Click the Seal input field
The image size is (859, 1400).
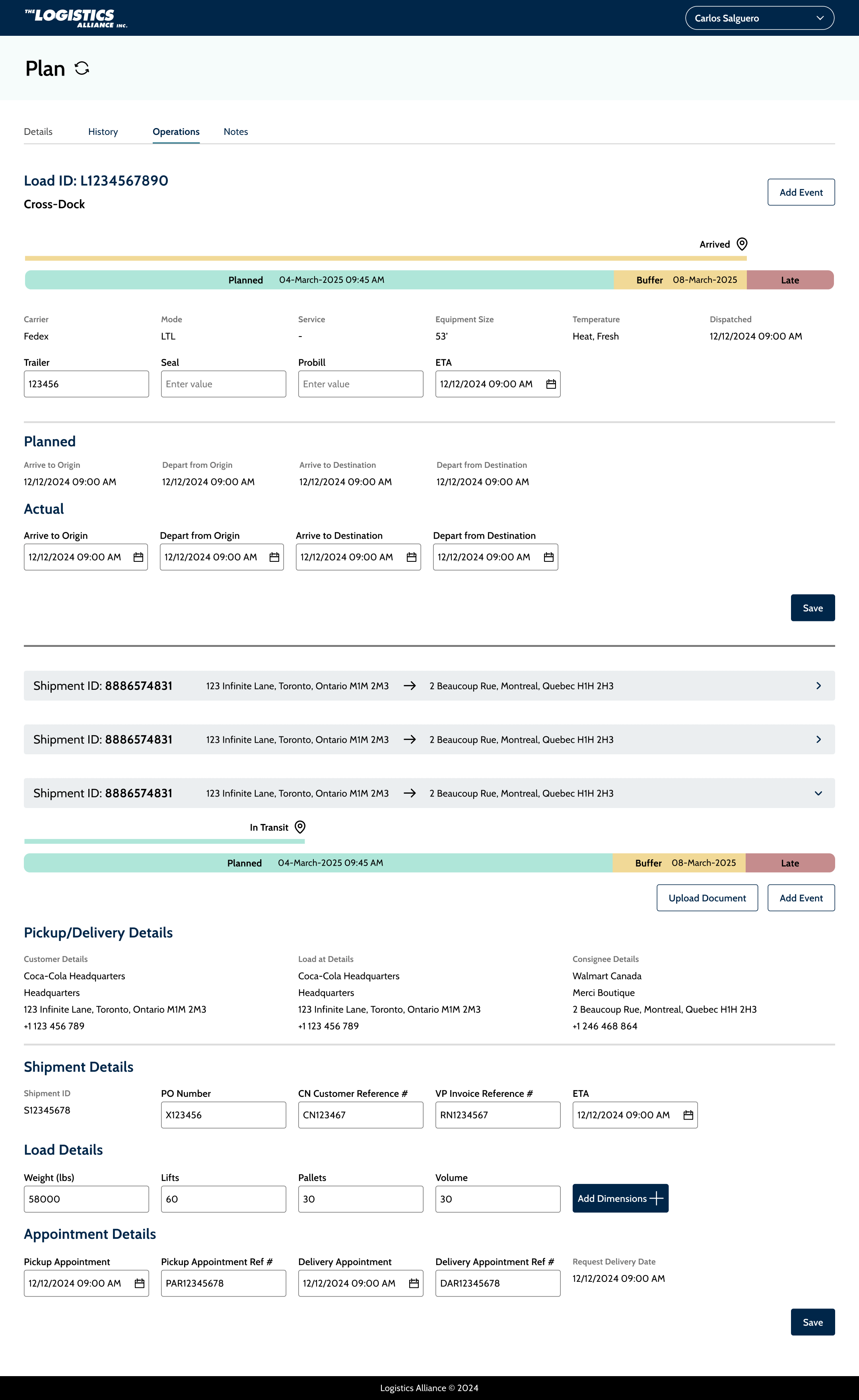[223, 384]
